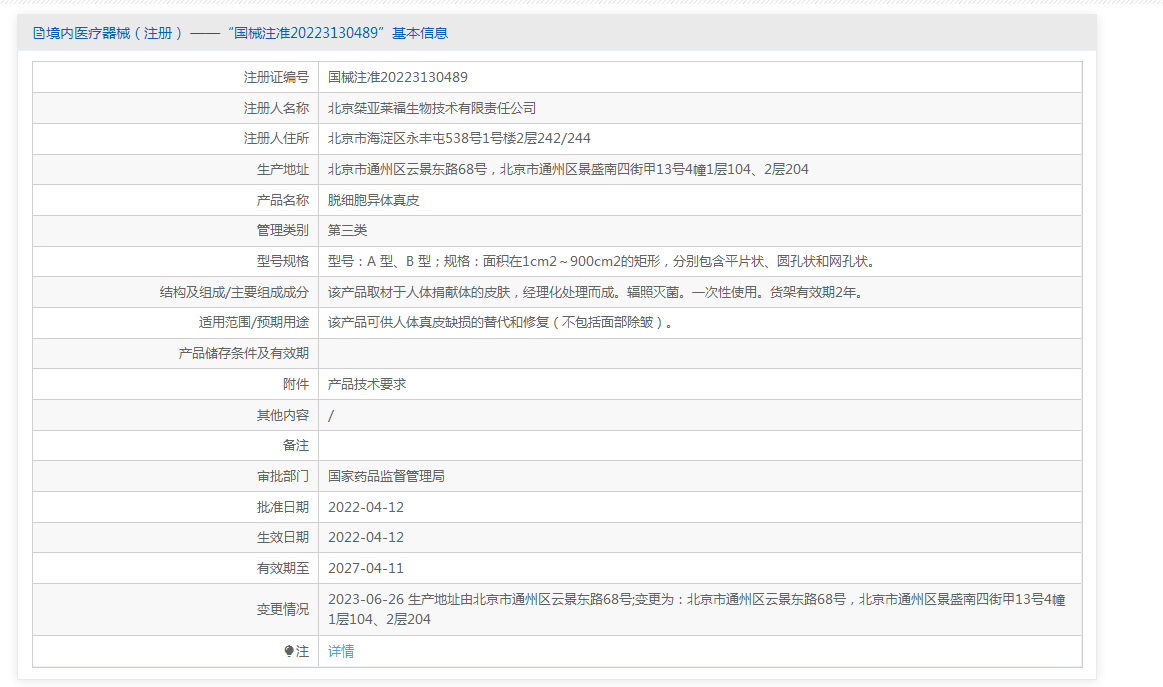Select the 2022-04-12 value in 生效日期 row
The height and width of the screenshot is (687, 1163).
tap(366, 538)
